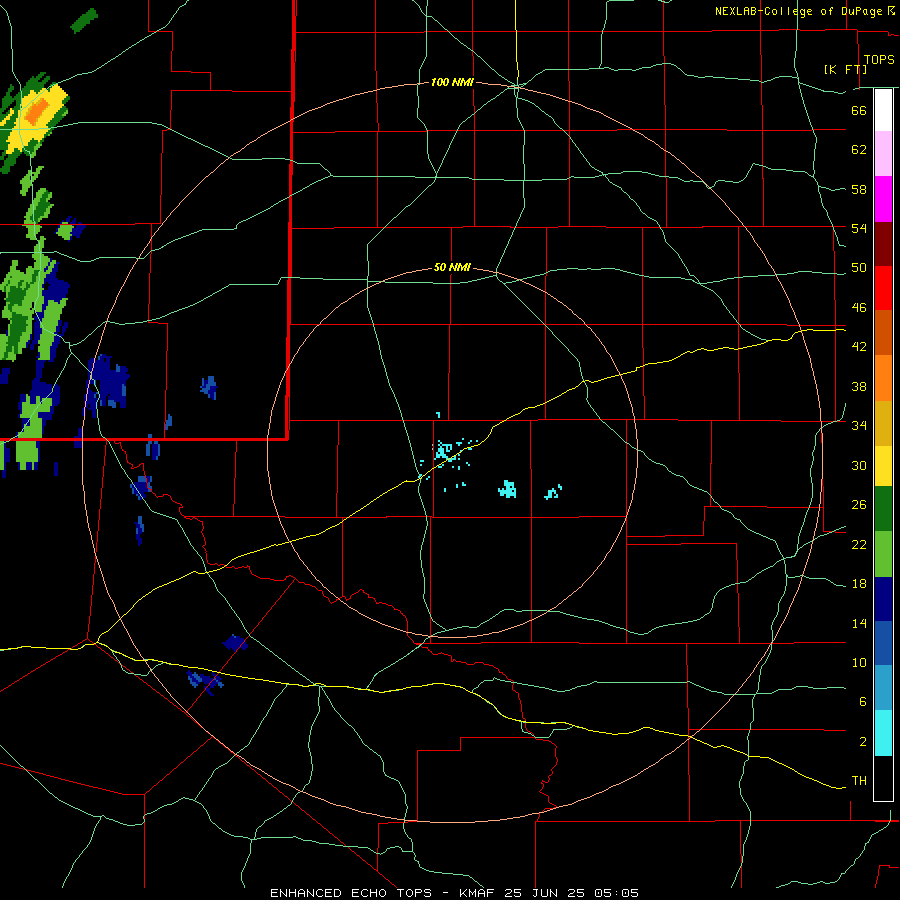The height and width of the screenshot is (900, 900).
Task: Select the magenta swatch in the color scale
Action: click(x=883, y=199)
